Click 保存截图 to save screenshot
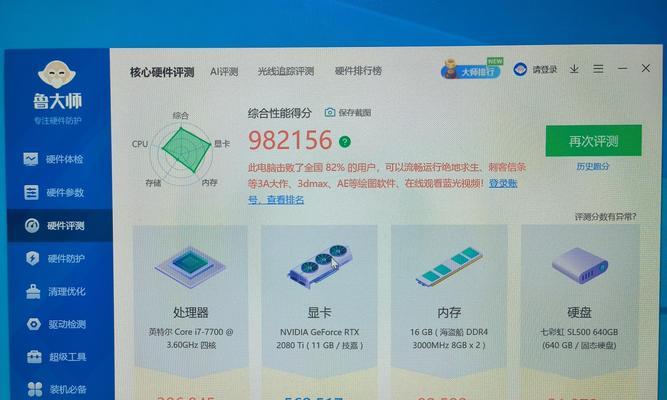This screenshot has height=400, width=667. click(x=354, y=112)
